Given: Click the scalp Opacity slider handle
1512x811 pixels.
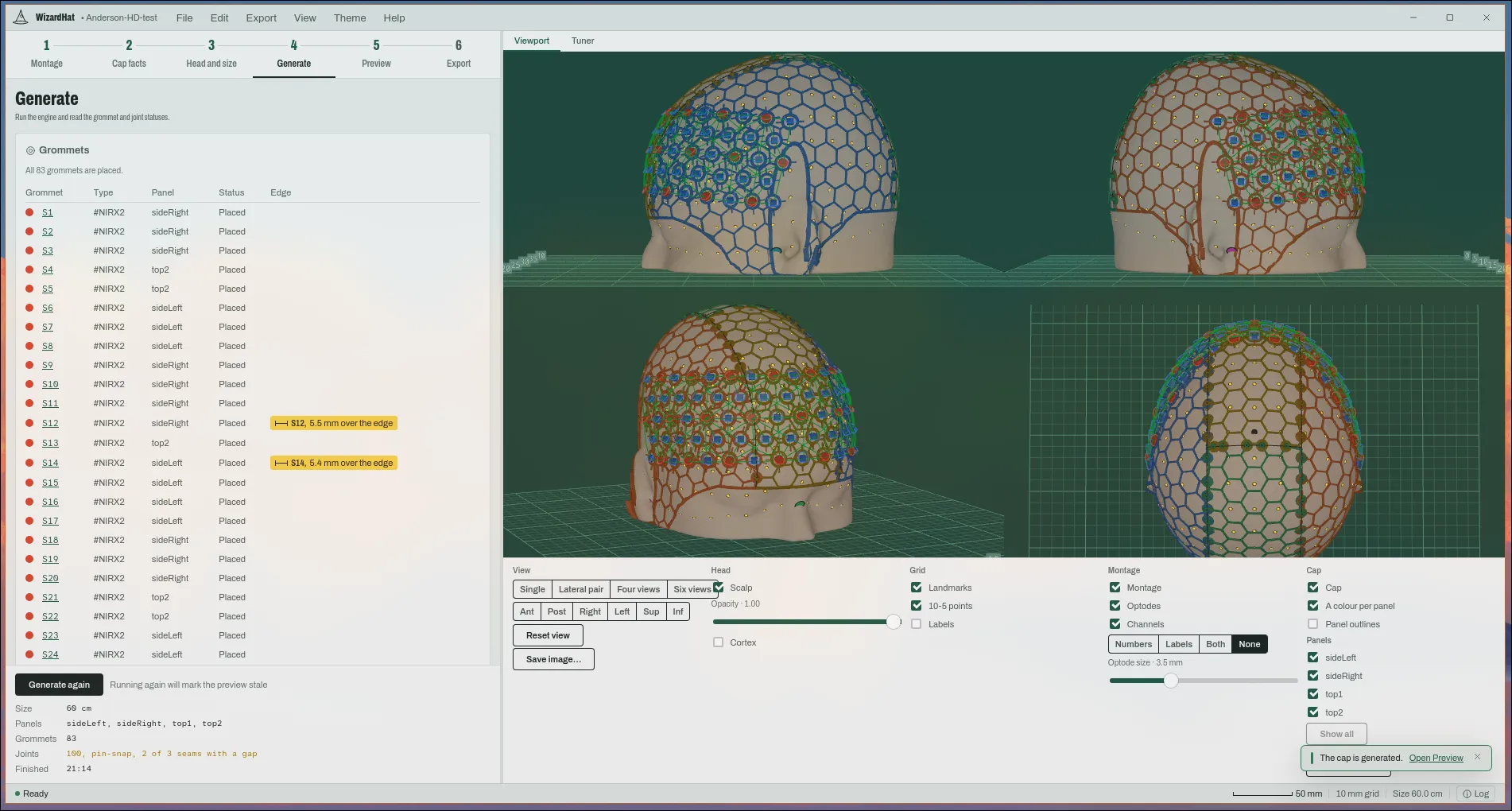Looking at the screenshot, I should tap(894, 622).
